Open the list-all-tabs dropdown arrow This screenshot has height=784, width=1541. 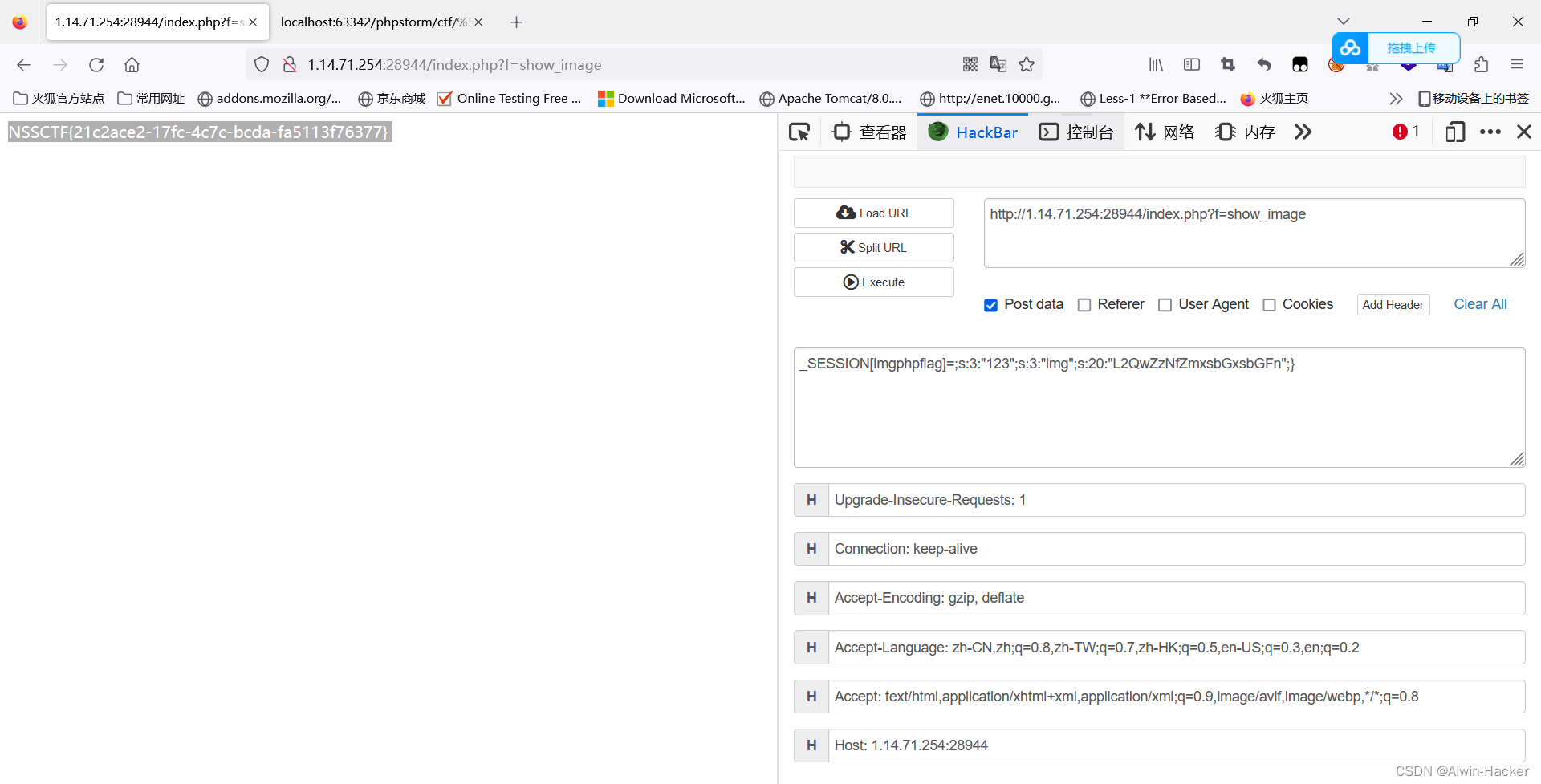1344,22
